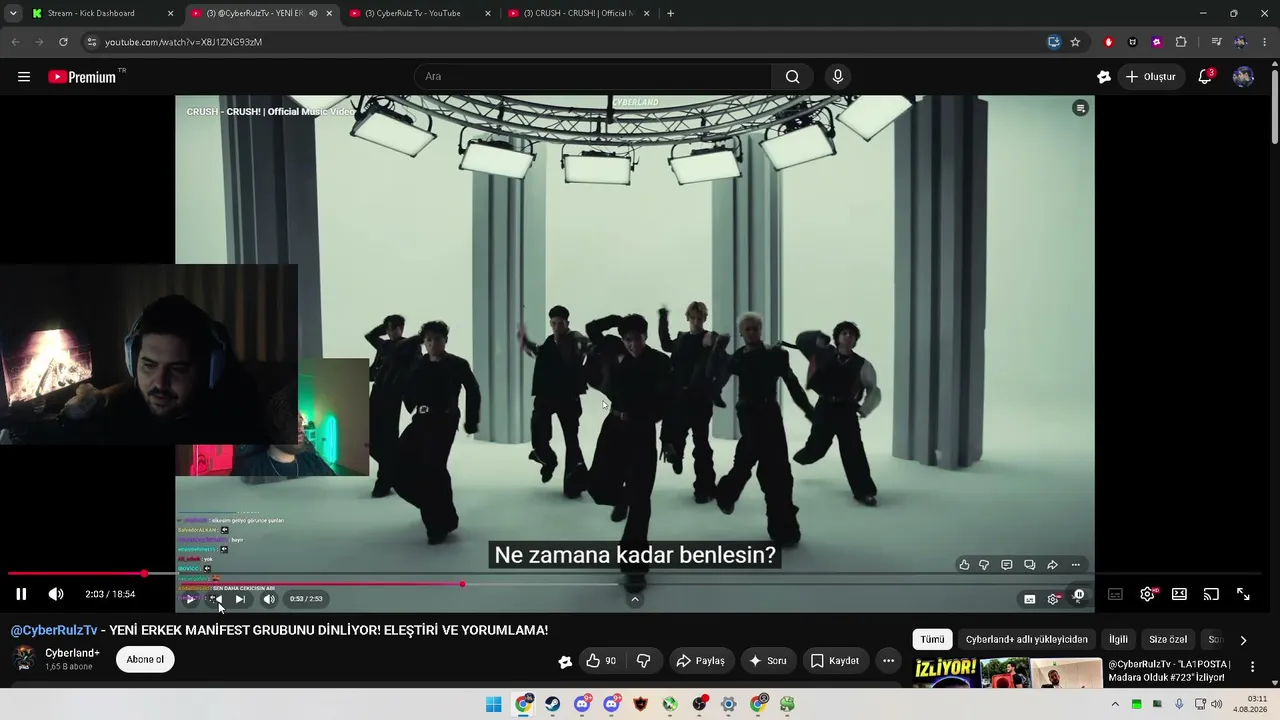Select the 'Size özel' filter chip
This screenshot has width=1280, height=720.
[x=1168, y=640]
